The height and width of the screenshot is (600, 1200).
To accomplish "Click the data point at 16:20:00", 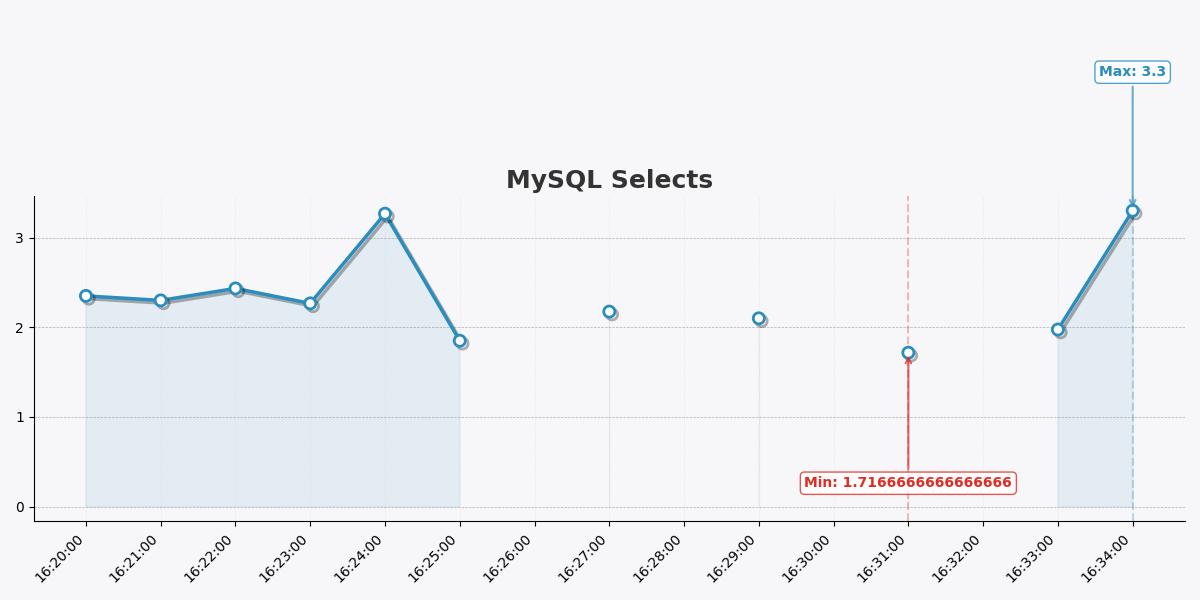I will 86,296.
